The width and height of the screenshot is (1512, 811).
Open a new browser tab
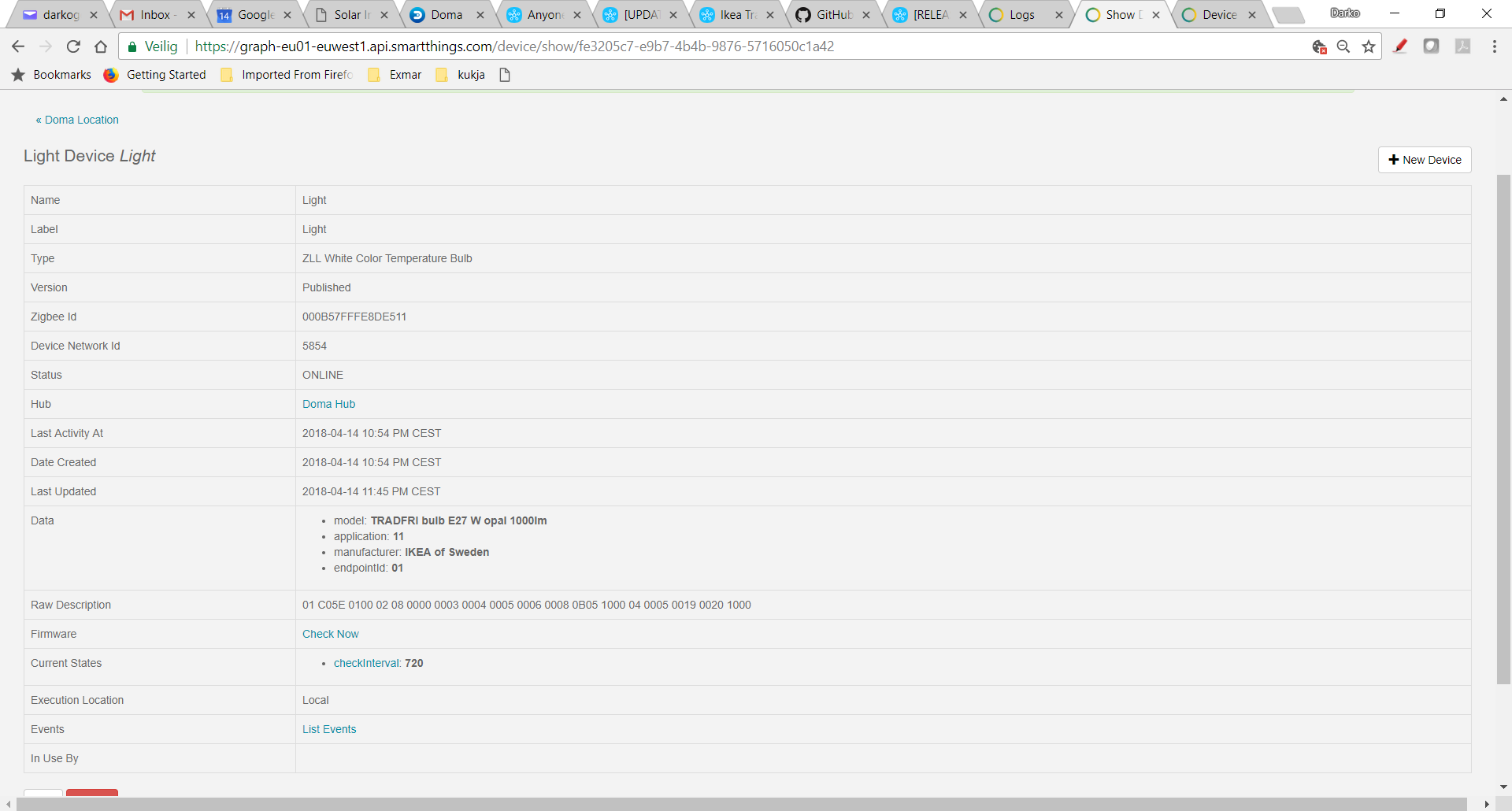(1288, 15)
